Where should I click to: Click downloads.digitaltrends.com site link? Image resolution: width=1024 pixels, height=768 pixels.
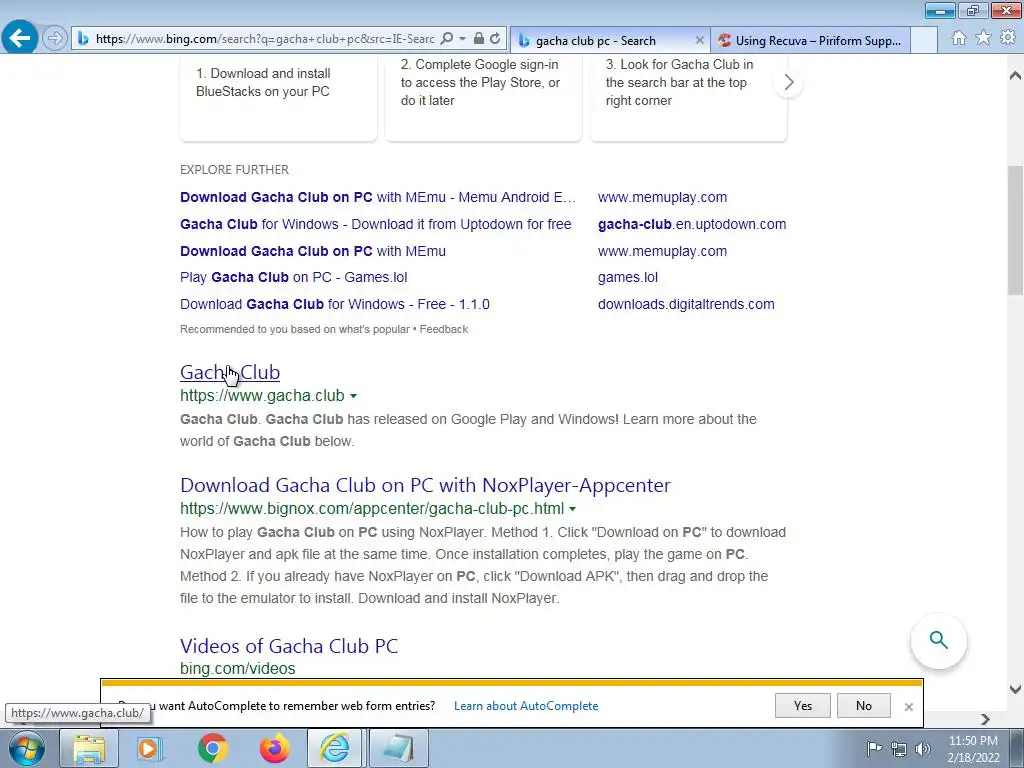[x=686, y=304]
